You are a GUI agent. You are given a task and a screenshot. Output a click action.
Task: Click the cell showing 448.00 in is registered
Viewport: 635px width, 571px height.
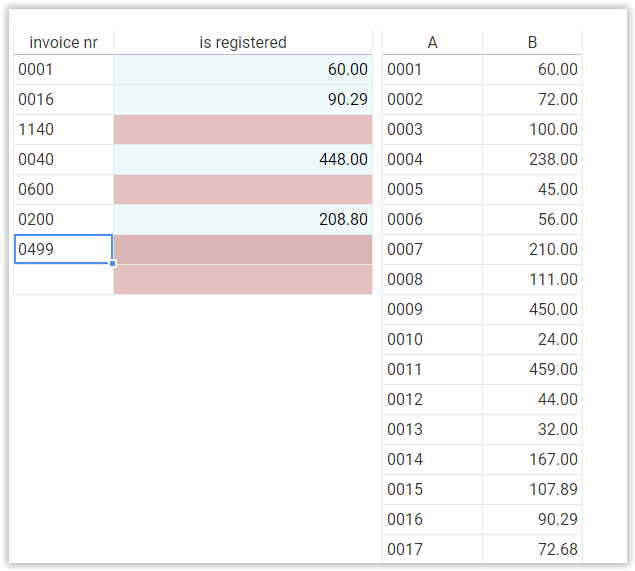pos(243,159)
